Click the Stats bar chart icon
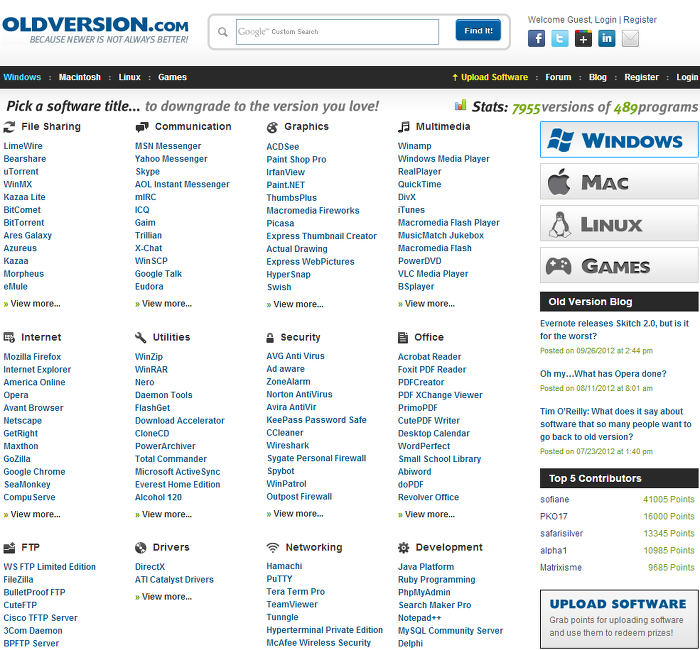Image resolution: width=700 pixels, height=650 pixels. [460, 105]
